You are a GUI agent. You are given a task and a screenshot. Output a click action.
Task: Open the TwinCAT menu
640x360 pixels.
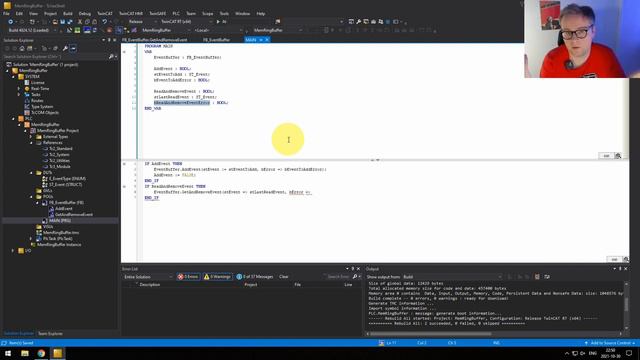coord(105,13)
